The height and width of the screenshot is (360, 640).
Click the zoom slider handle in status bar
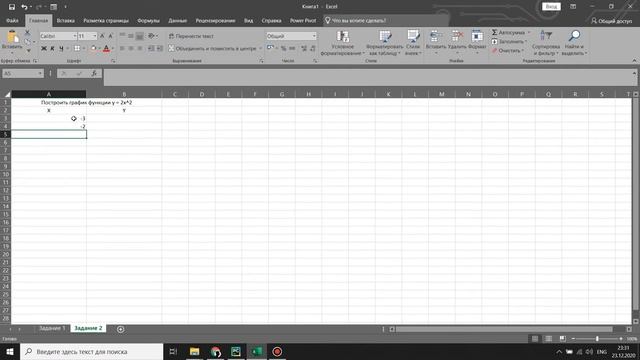pyautogui.click(x=597, y=339)
